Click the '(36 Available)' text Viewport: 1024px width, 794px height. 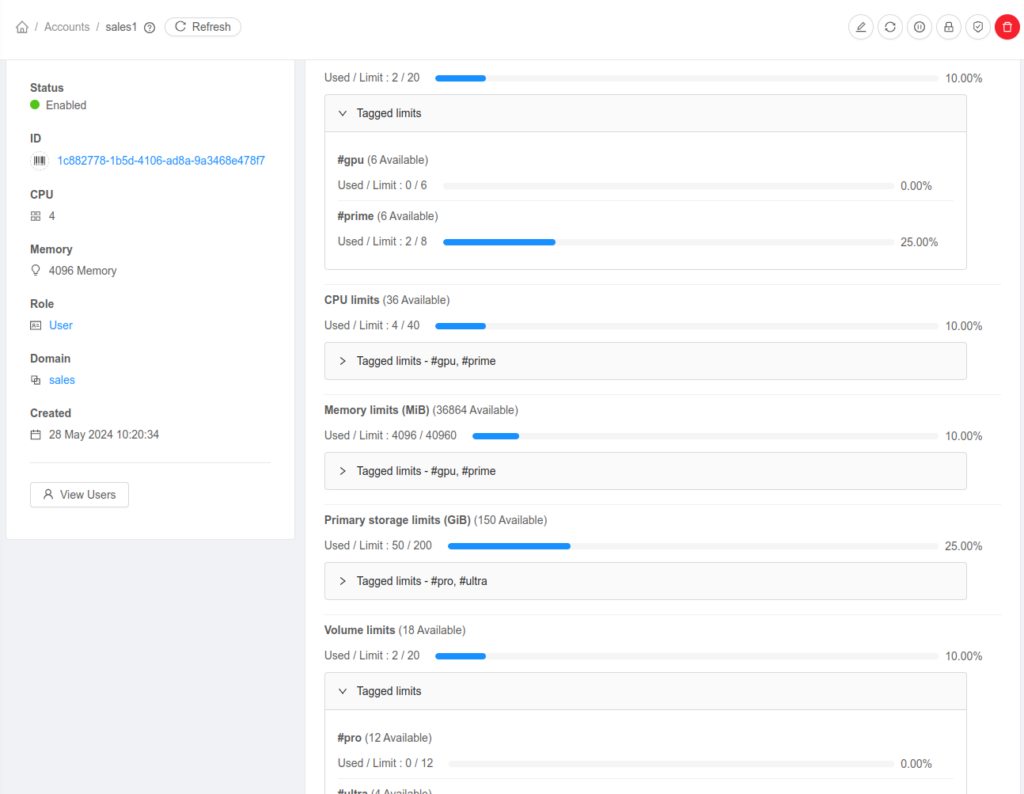tap(416, 300)
